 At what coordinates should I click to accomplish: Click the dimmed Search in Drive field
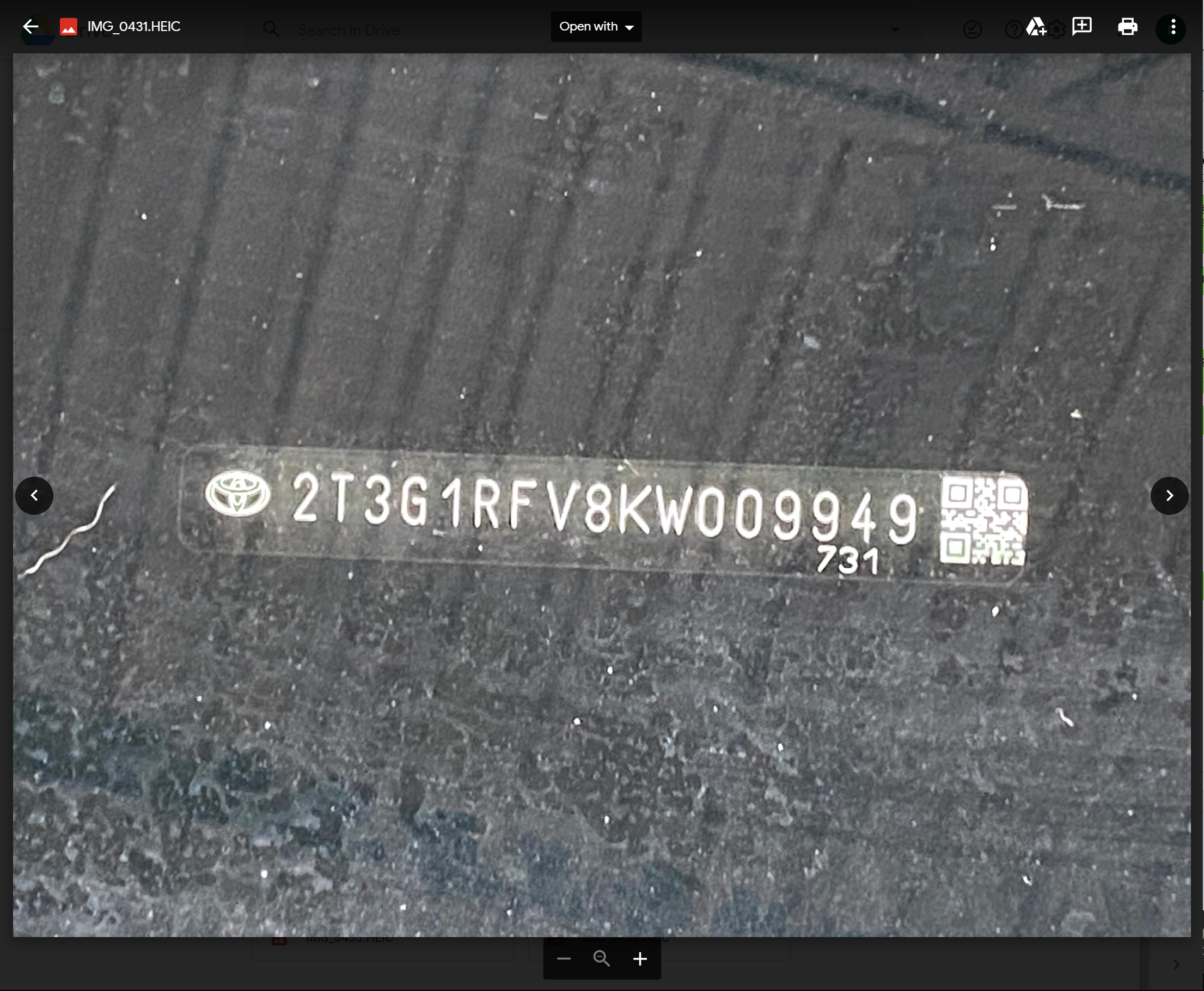tap(349, 29)
